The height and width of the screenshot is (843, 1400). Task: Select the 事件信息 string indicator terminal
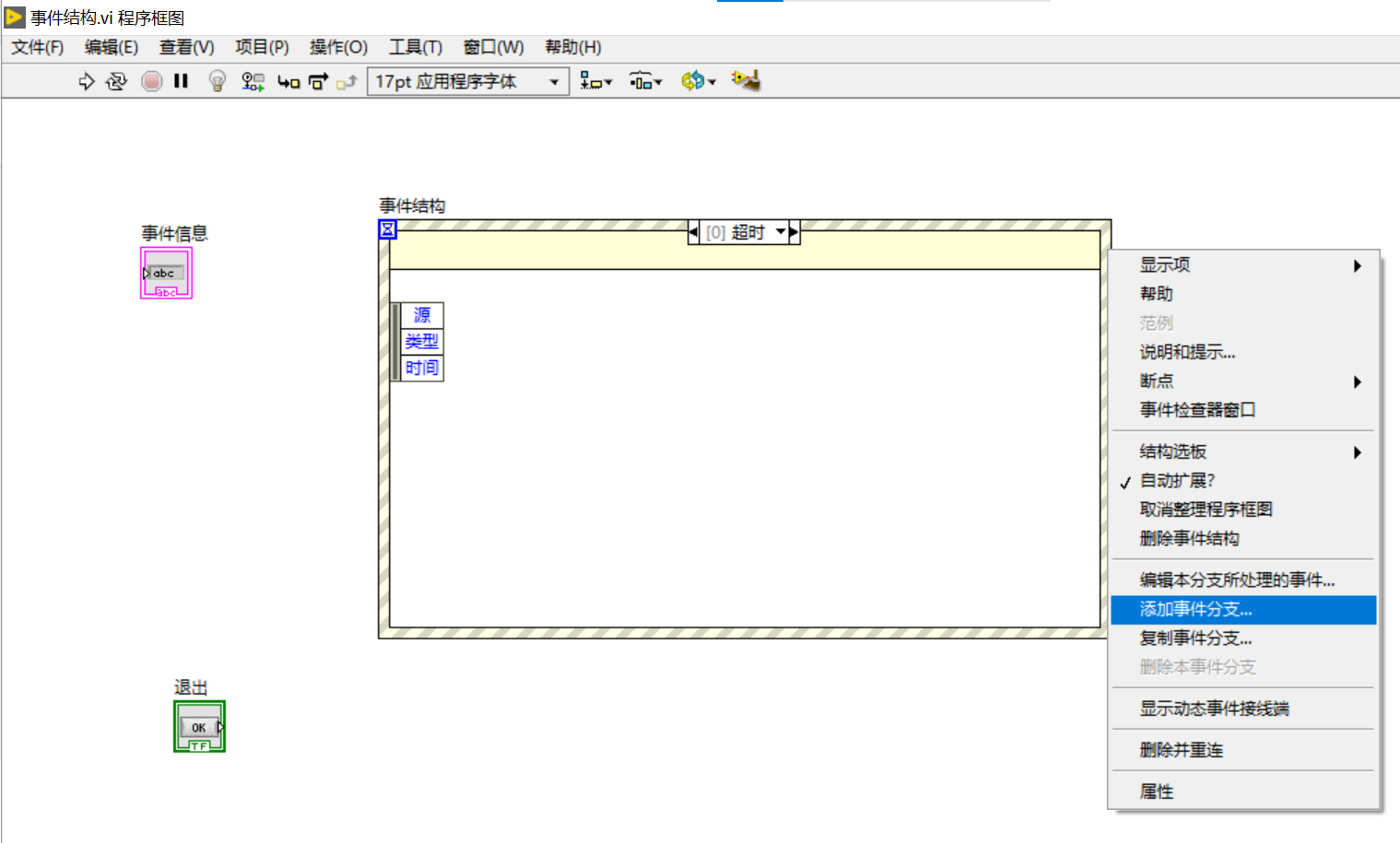167,273
